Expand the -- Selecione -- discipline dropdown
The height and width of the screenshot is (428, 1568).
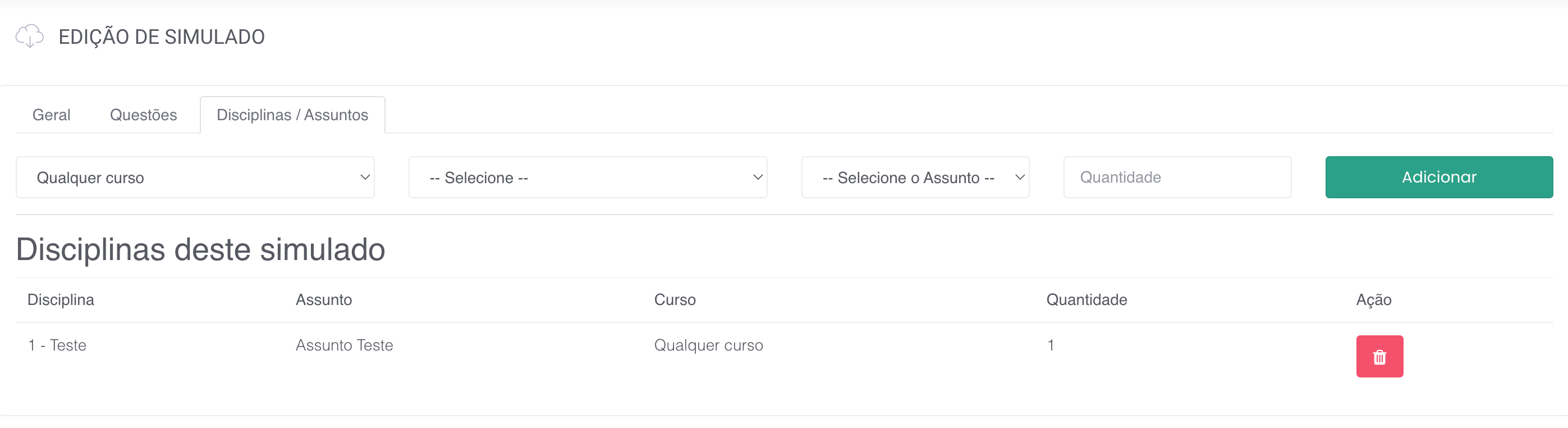(588, 177)
